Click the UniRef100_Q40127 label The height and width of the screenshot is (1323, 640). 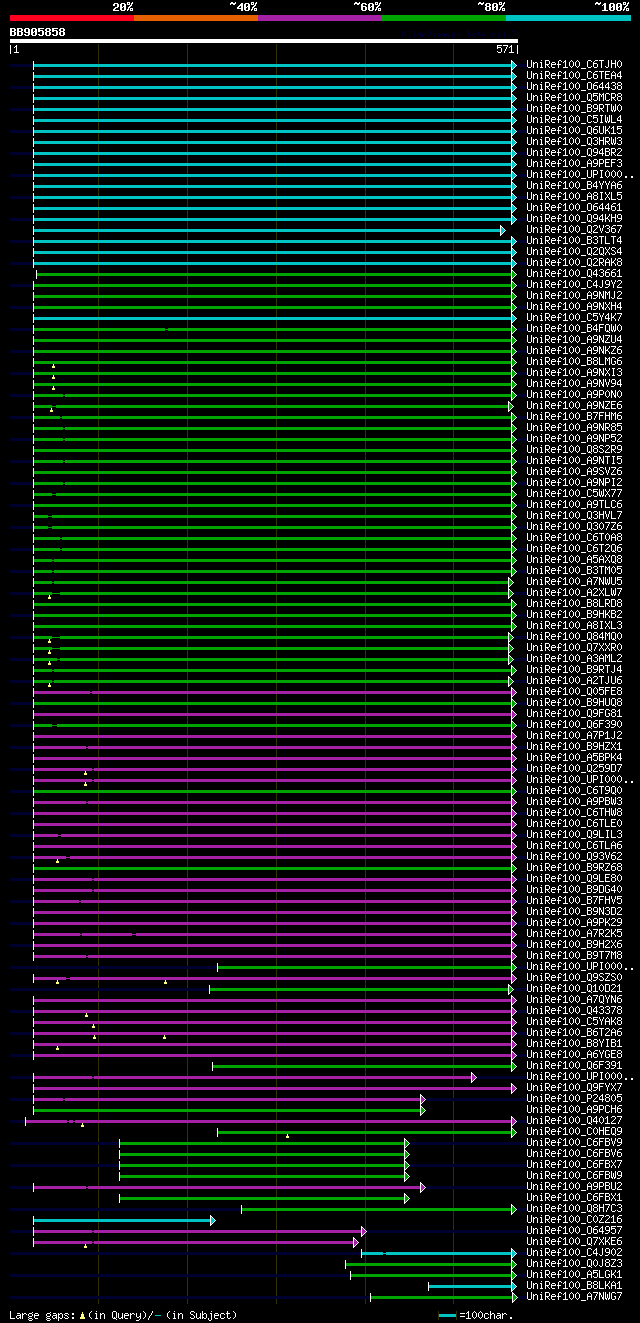574,1120
